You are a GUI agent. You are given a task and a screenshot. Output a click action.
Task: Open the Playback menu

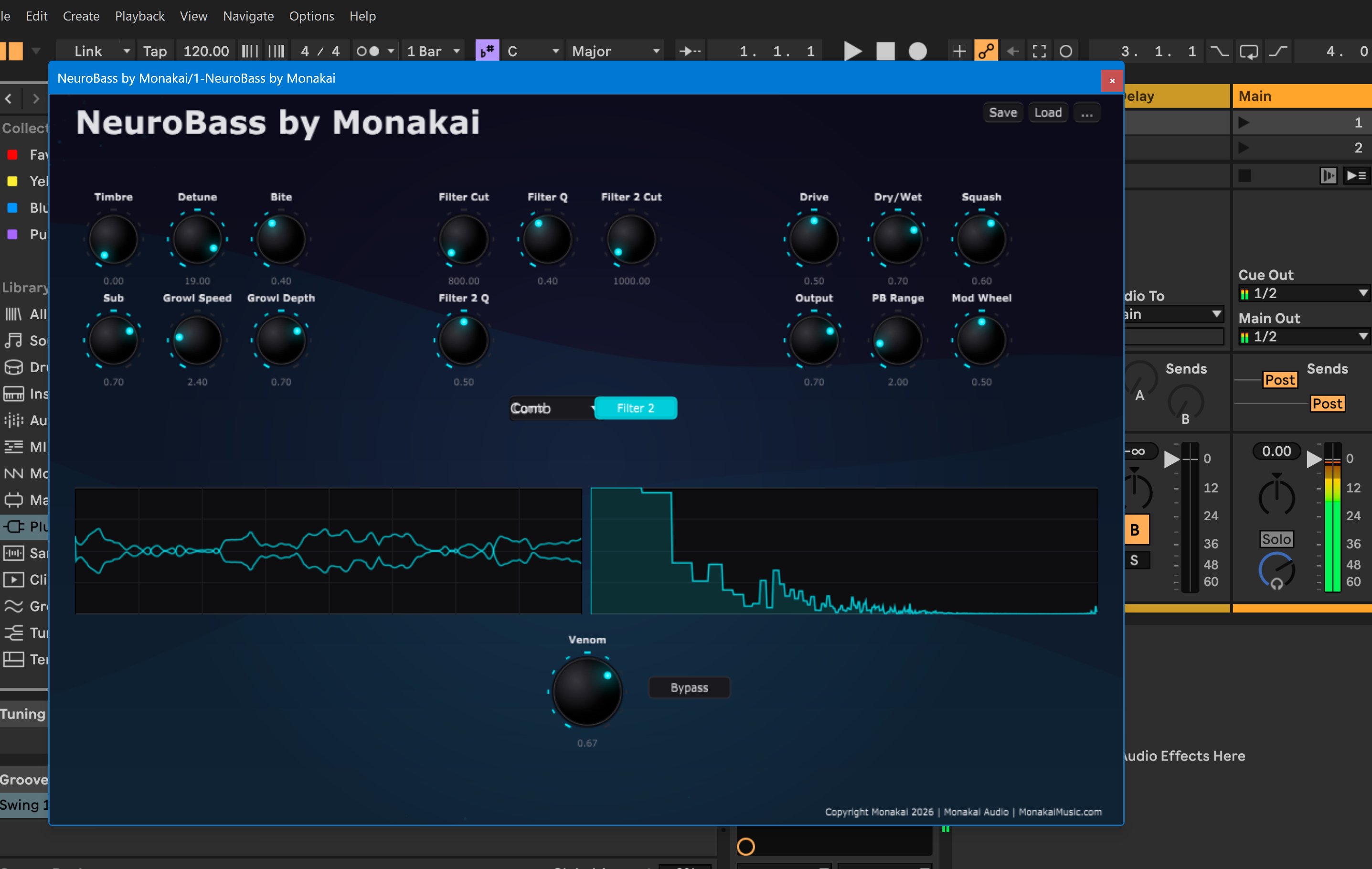[x=139, y=16]
